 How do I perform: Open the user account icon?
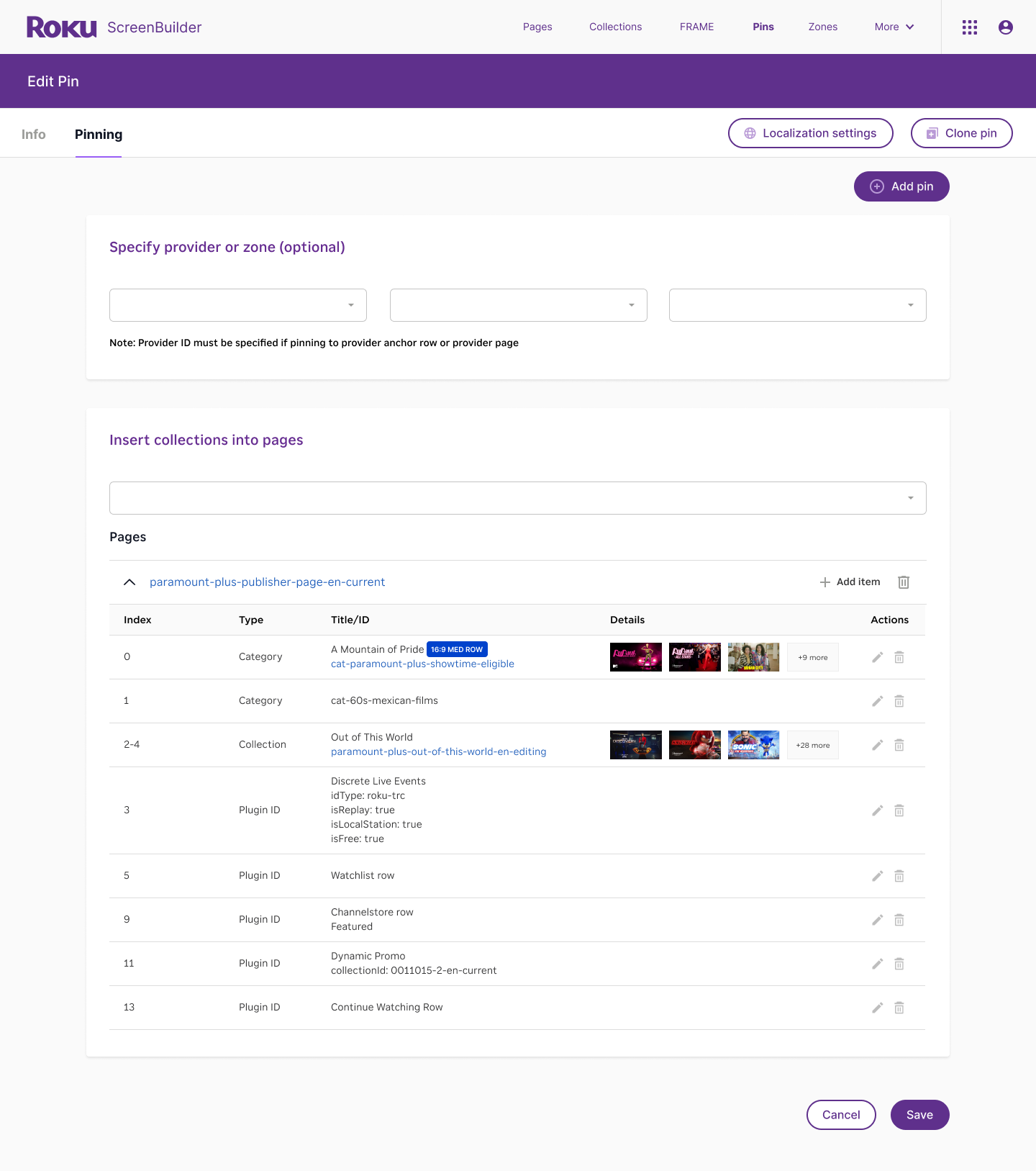pyautogui.click(x=1006, y=27)
